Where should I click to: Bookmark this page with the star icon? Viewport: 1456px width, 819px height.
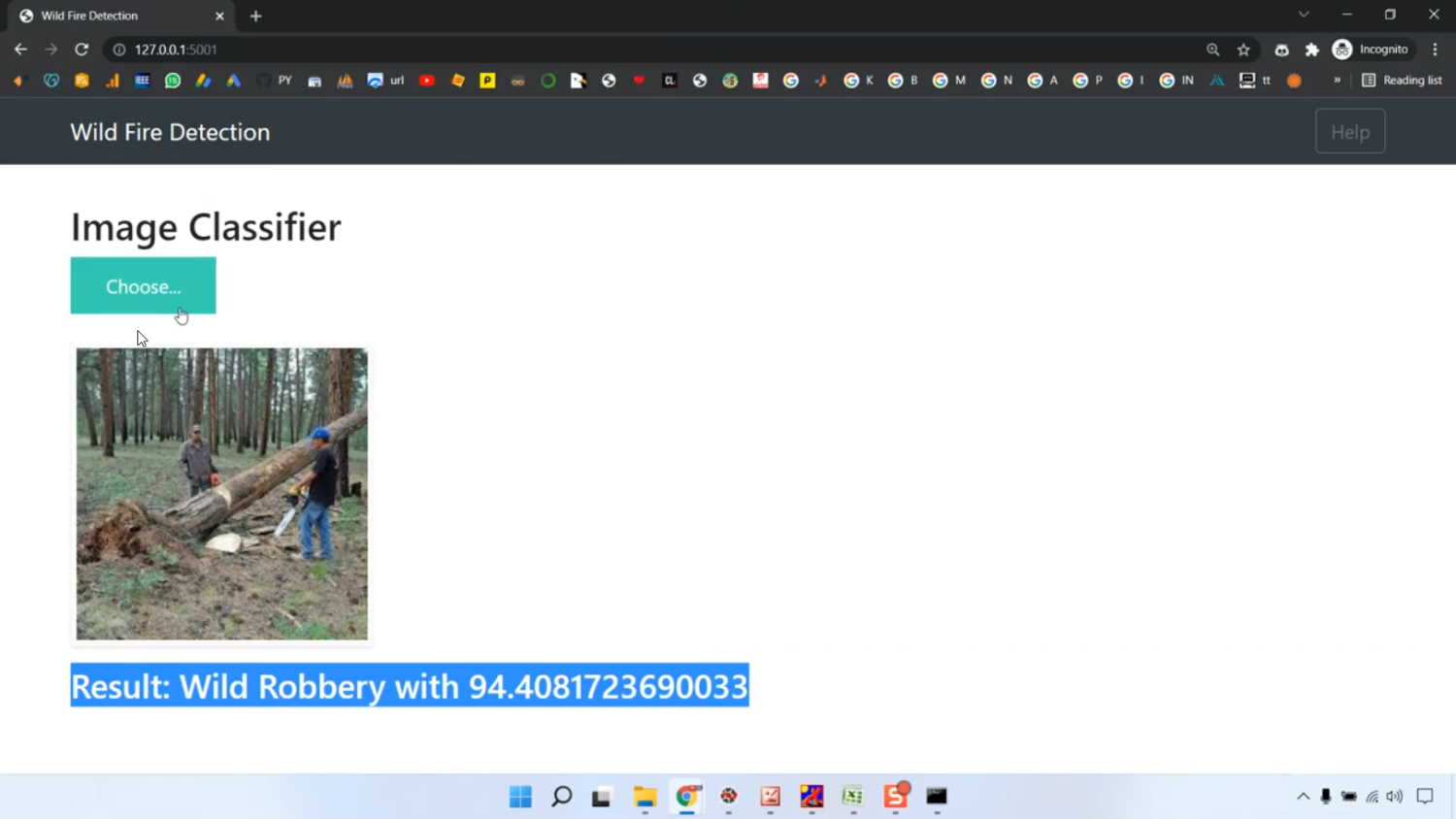[x=1243, y=49]
